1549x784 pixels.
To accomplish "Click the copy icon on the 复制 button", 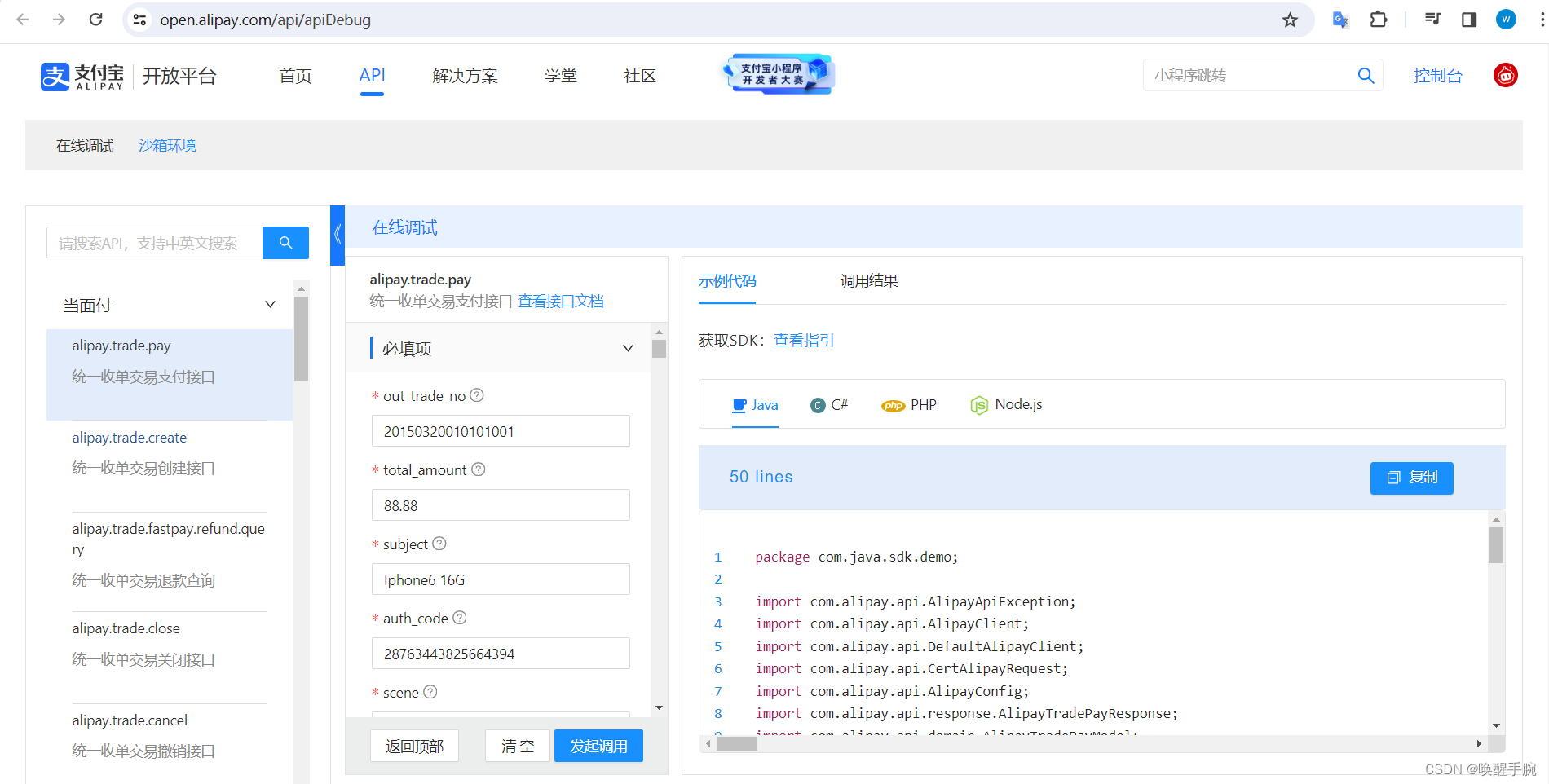I will pos(1393,478).
